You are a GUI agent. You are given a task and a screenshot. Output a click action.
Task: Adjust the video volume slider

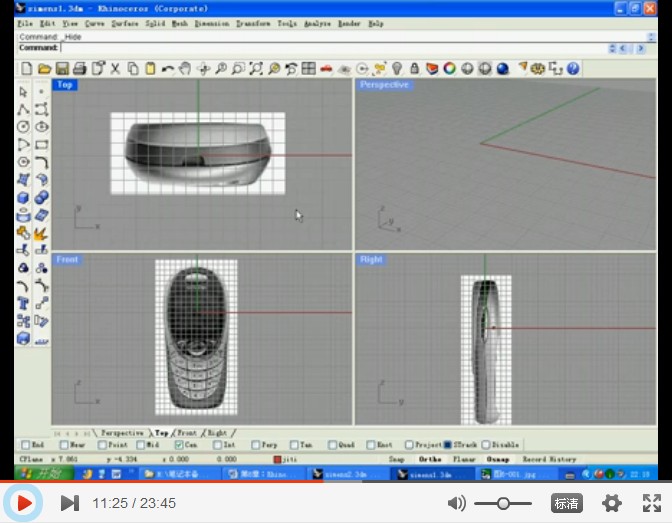[503, 503]
